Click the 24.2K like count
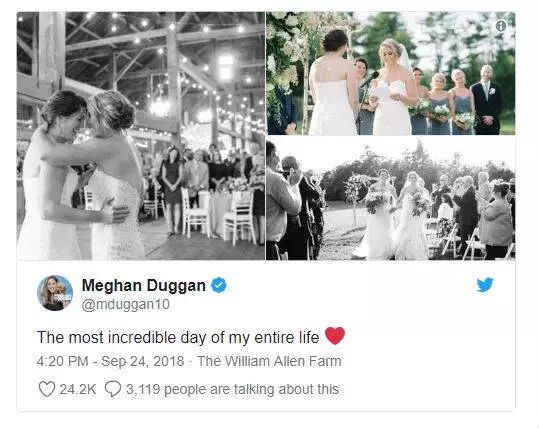Viewport: 539px width, 428px height. tap(78, 389)
